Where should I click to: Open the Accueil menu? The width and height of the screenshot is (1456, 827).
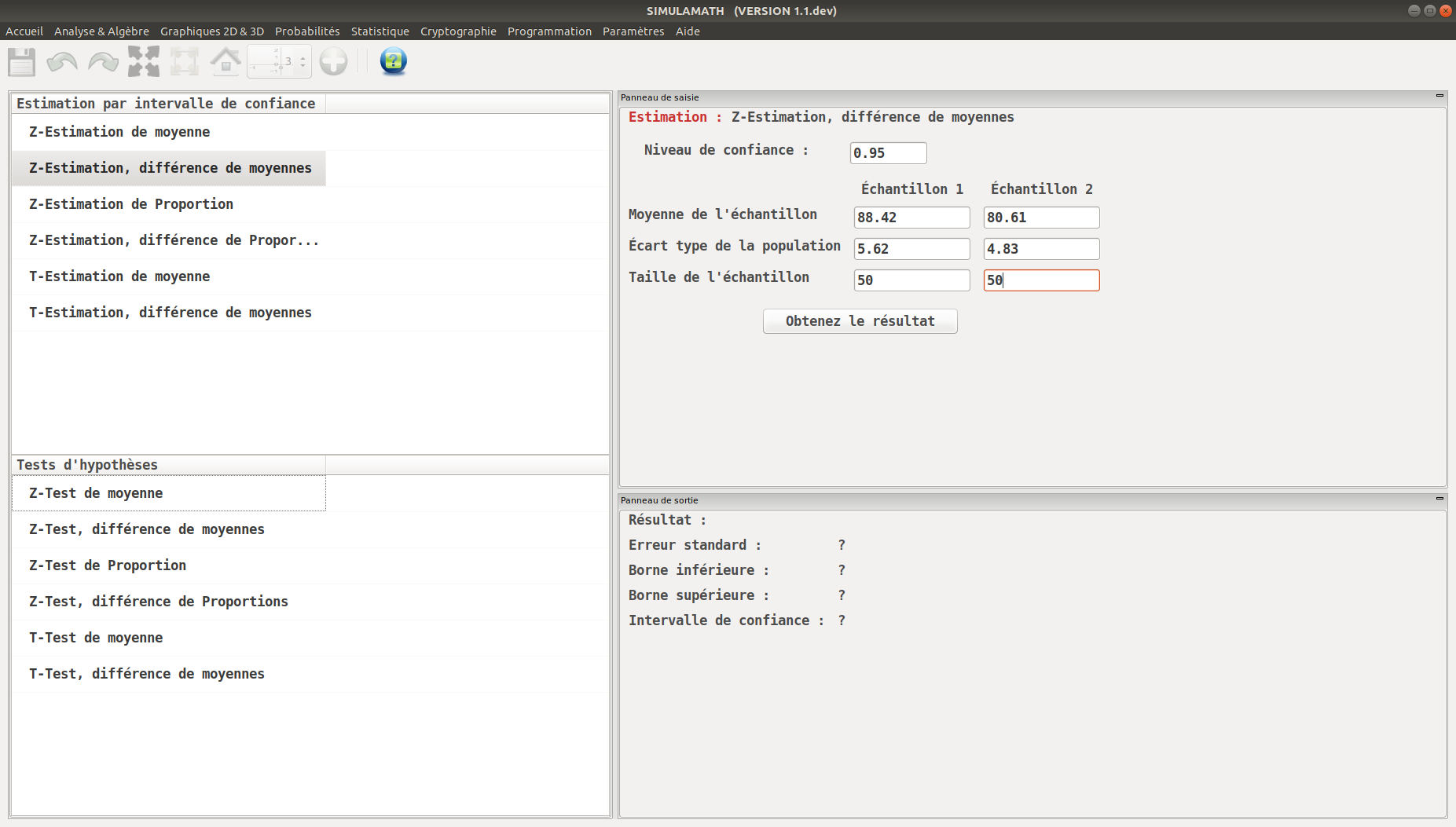[x=24, y=31]
